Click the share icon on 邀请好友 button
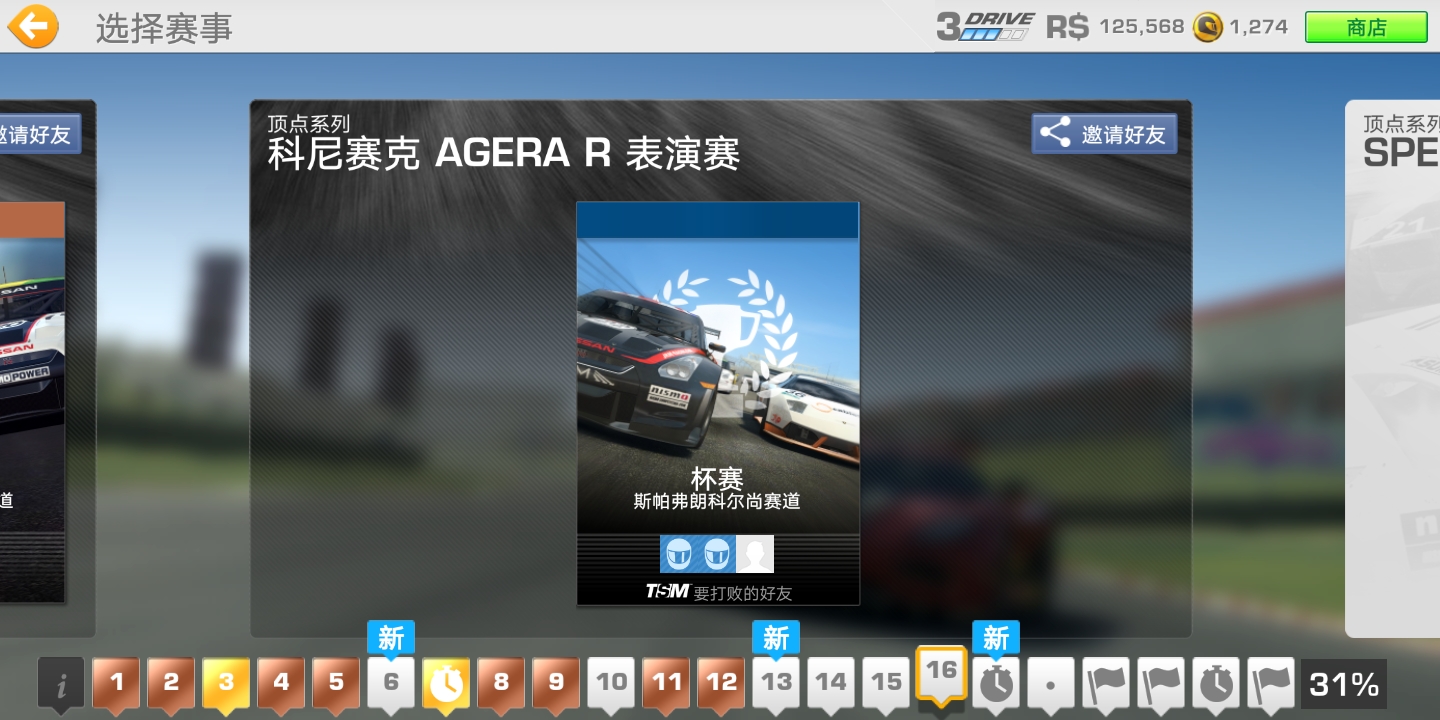The width and height of the screenshot is (1440, 720). pos(1055,133)
